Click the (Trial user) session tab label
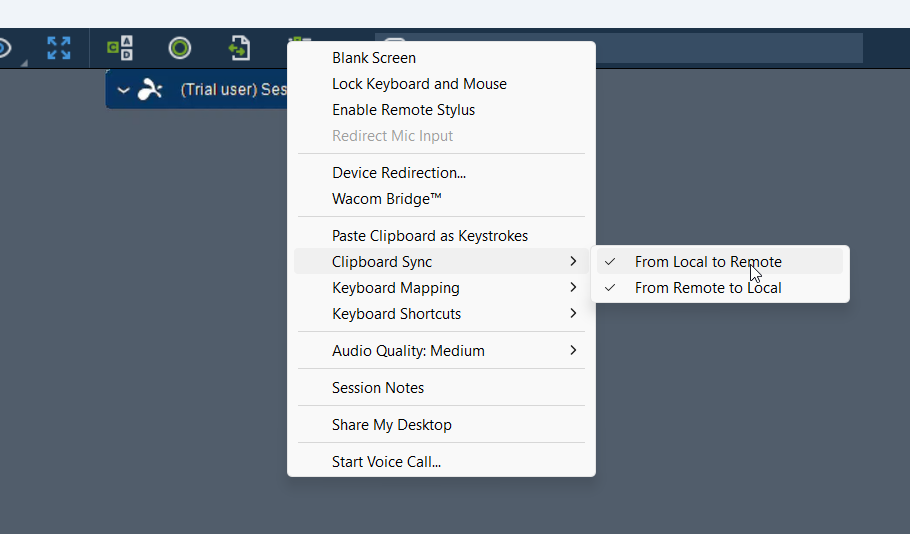The image size is (910, 534). [233, 89]
